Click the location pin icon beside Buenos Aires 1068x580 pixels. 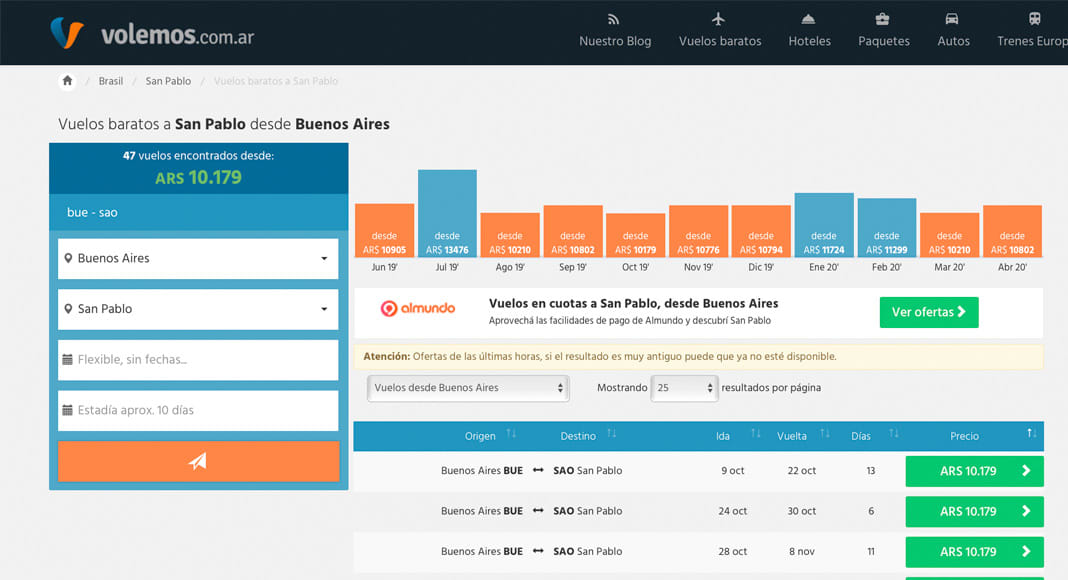click(x=68, y=259)
